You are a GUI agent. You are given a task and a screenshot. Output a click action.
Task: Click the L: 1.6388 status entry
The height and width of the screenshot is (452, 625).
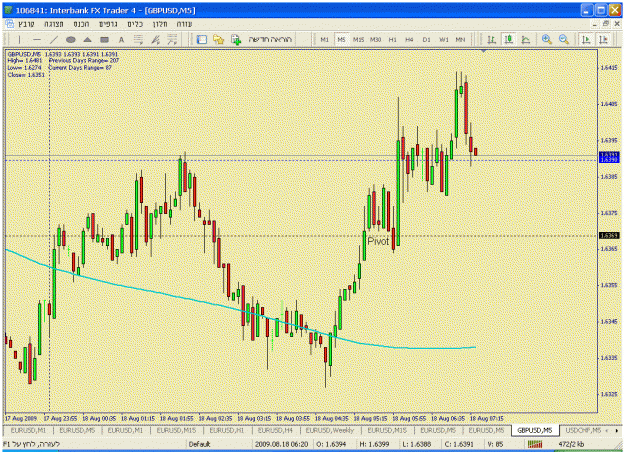(417, 444)
